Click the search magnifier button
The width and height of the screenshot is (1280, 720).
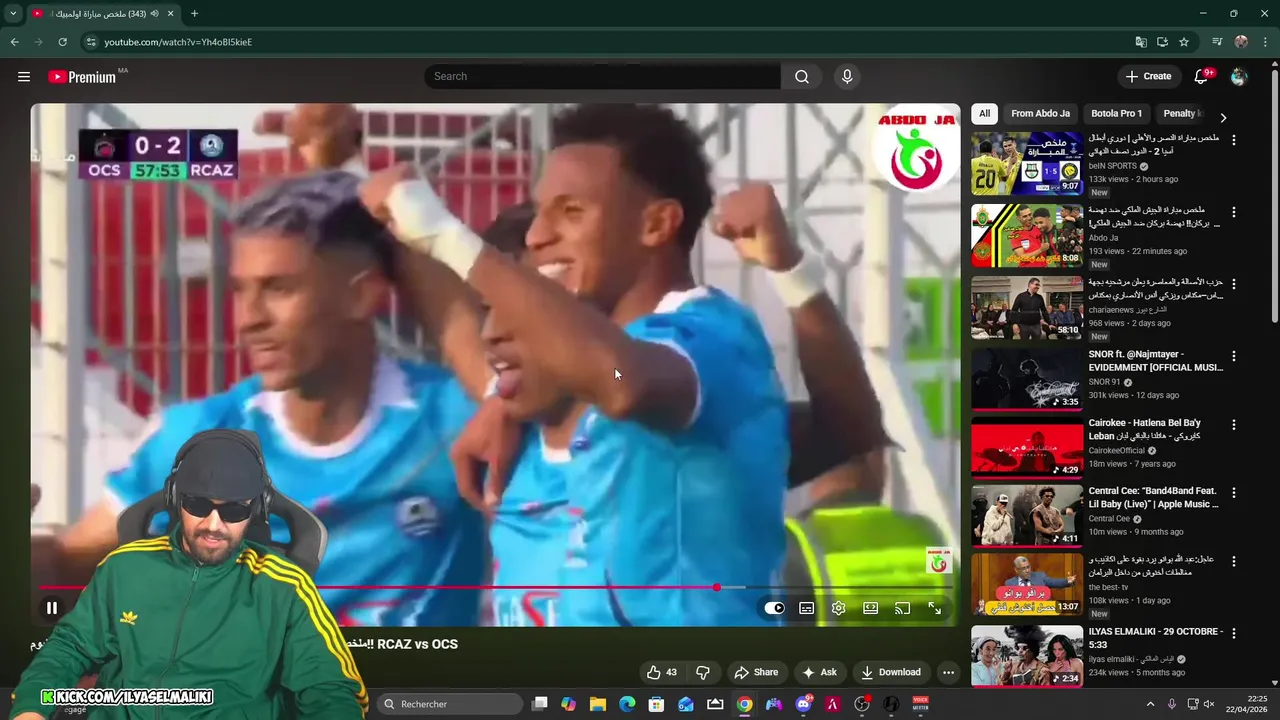802,77
